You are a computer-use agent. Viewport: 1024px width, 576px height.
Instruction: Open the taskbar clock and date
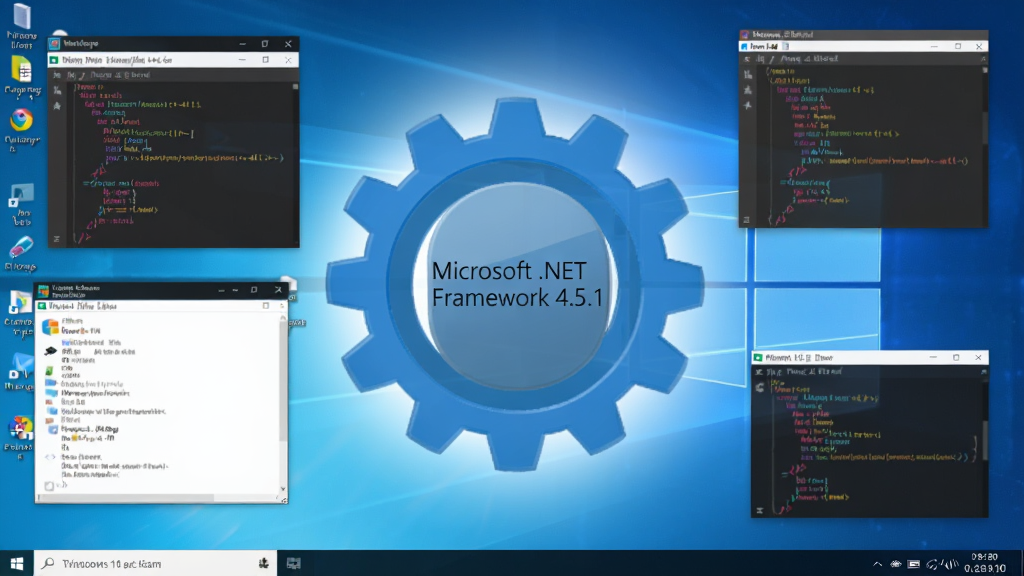point(984,563)
